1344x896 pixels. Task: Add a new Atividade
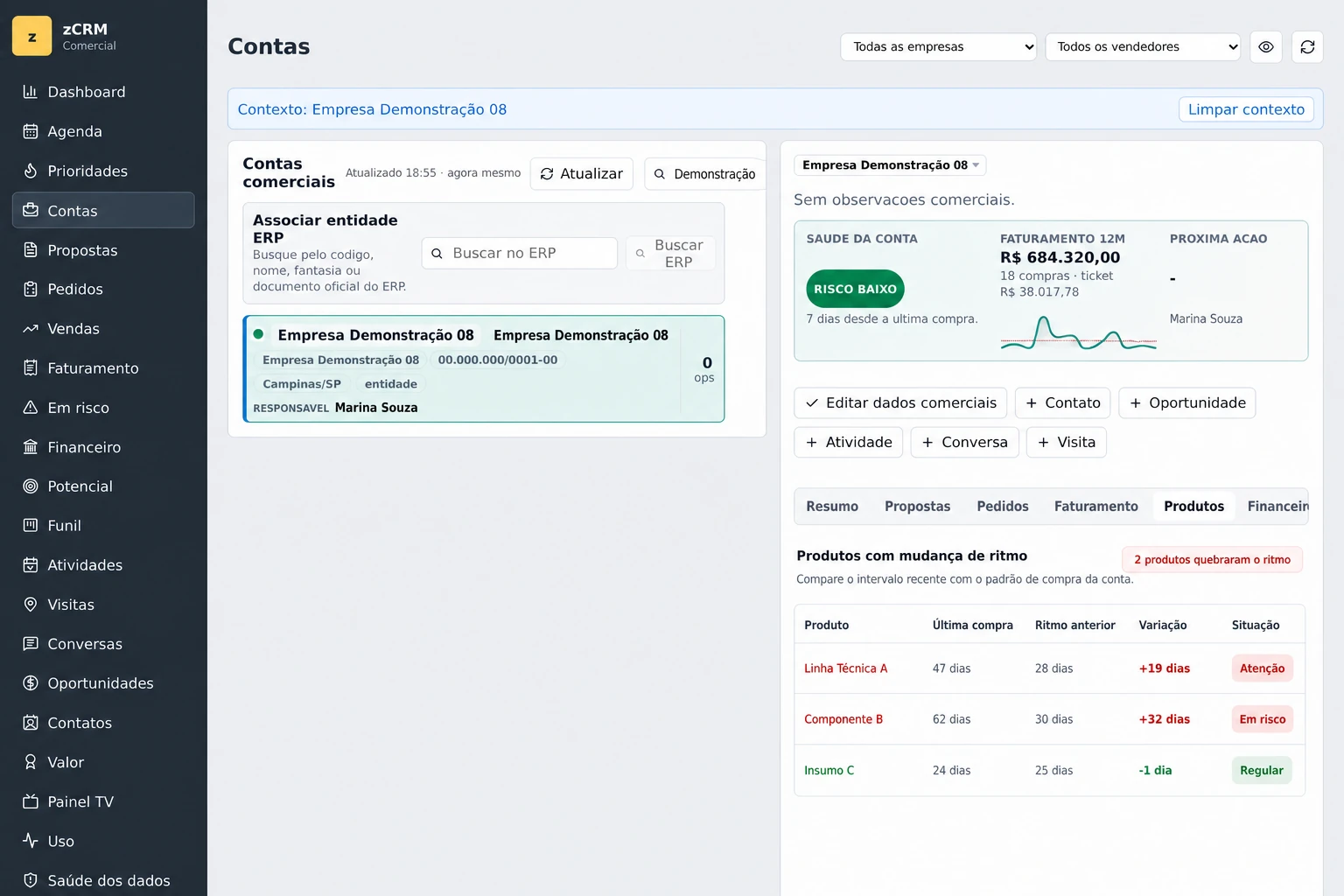(849, 442)
